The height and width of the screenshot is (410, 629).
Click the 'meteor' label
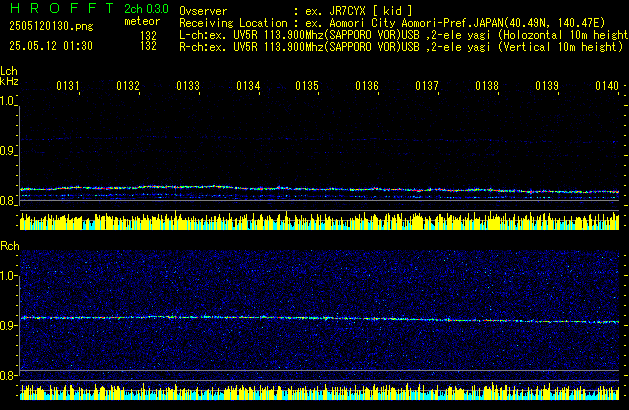[142, 21]
